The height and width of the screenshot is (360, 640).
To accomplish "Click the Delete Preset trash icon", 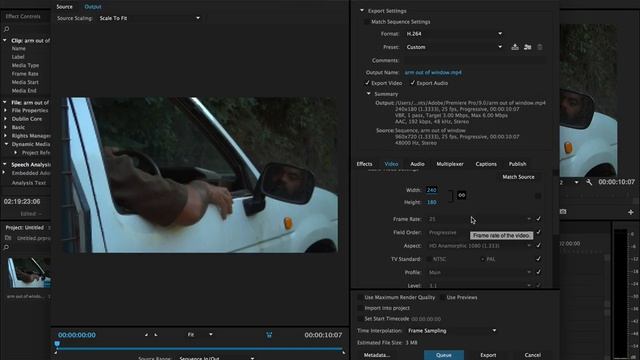I will (540, 47).
